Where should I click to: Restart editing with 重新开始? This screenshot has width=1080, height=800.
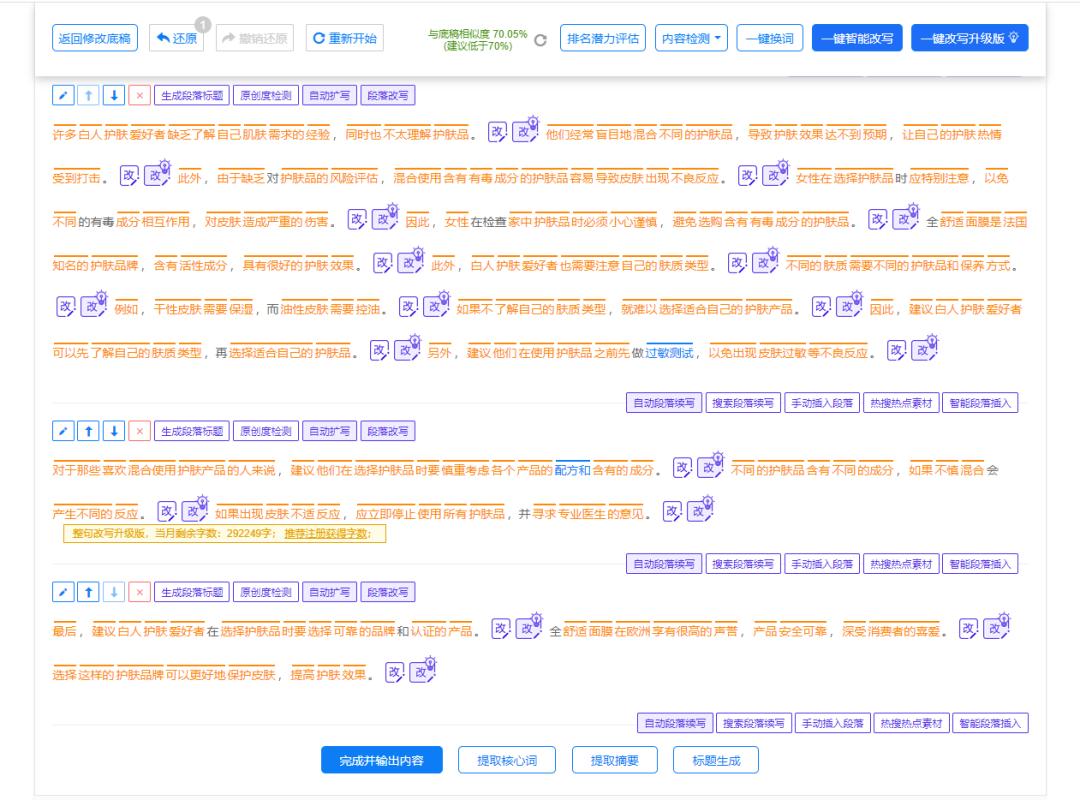pos(344,38)
